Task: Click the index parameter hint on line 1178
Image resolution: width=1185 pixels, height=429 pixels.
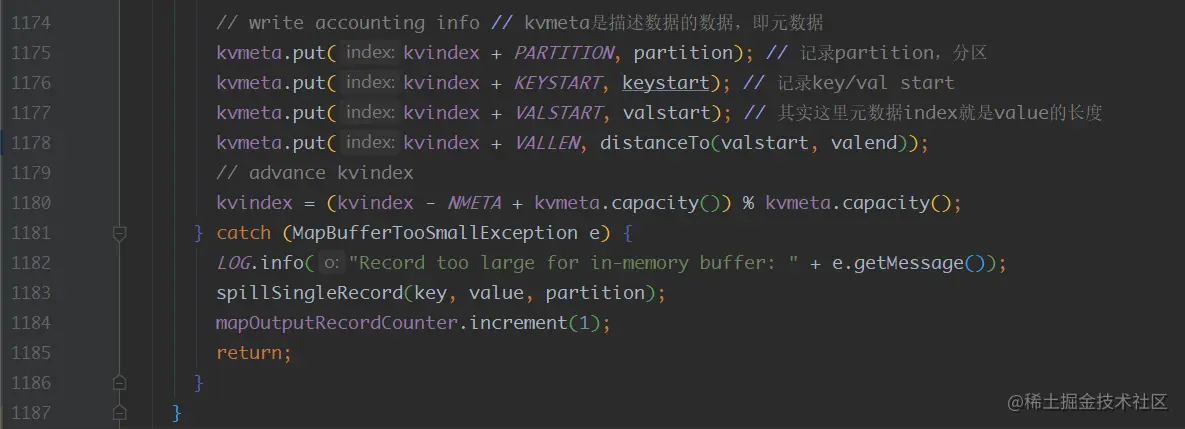Action: click(369, 143)
